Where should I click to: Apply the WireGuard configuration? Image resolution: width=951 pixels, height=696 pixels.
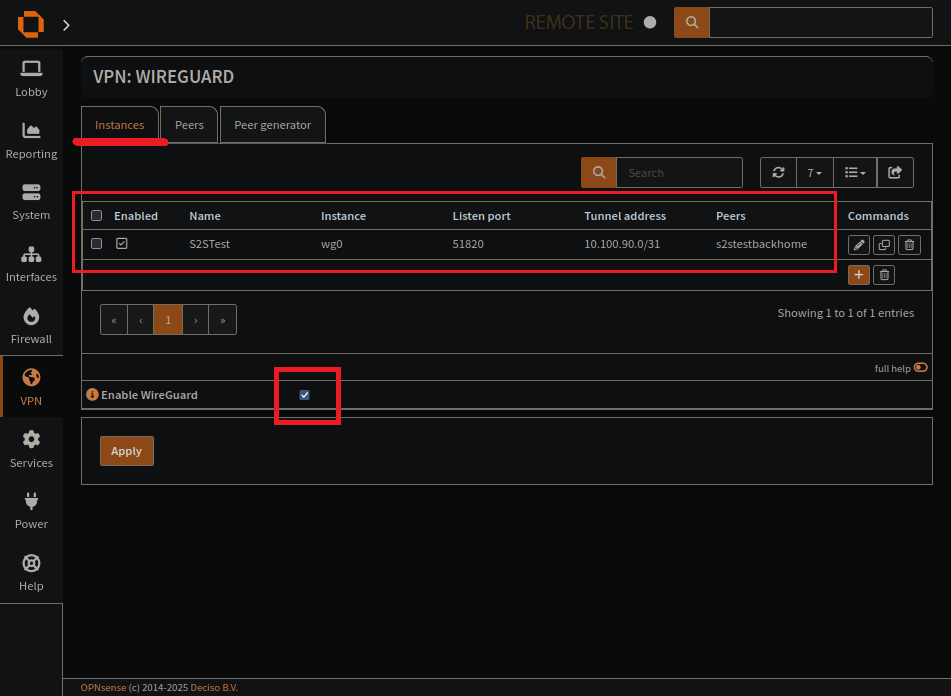(127, 451)
